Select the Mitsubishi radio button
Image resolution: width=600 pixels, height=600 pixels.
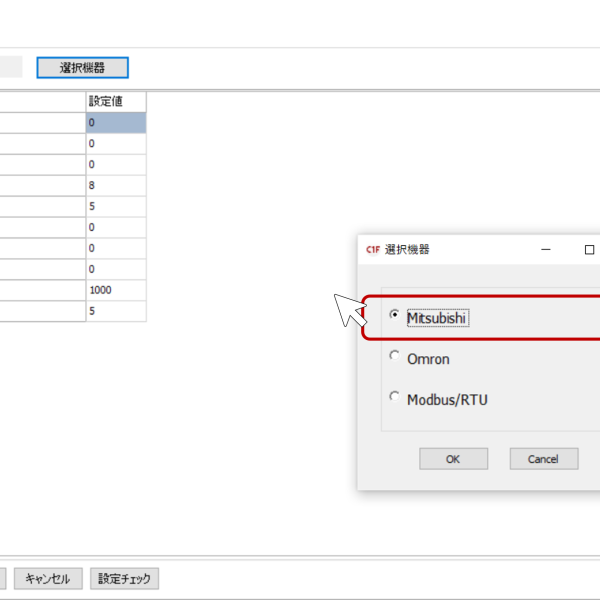coord(395,317)
